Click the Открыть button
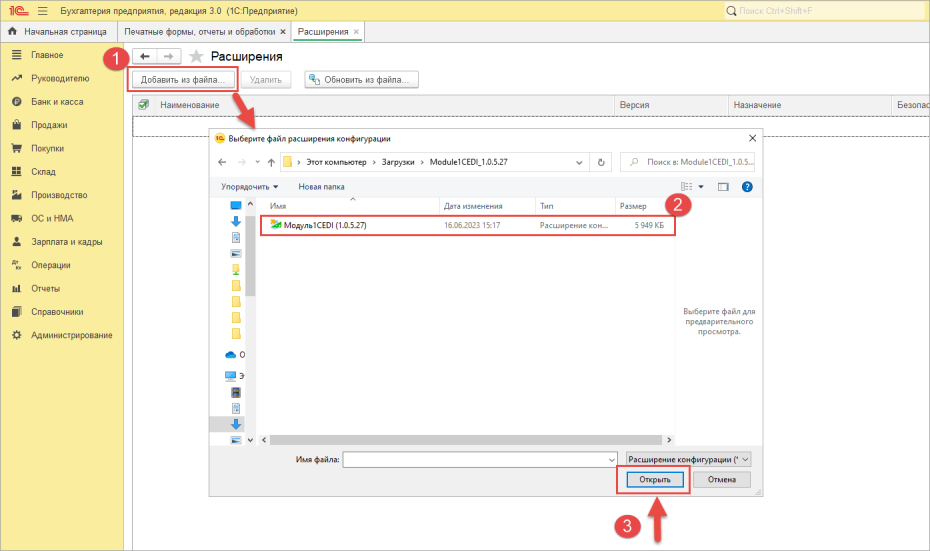 click(655, 479)
